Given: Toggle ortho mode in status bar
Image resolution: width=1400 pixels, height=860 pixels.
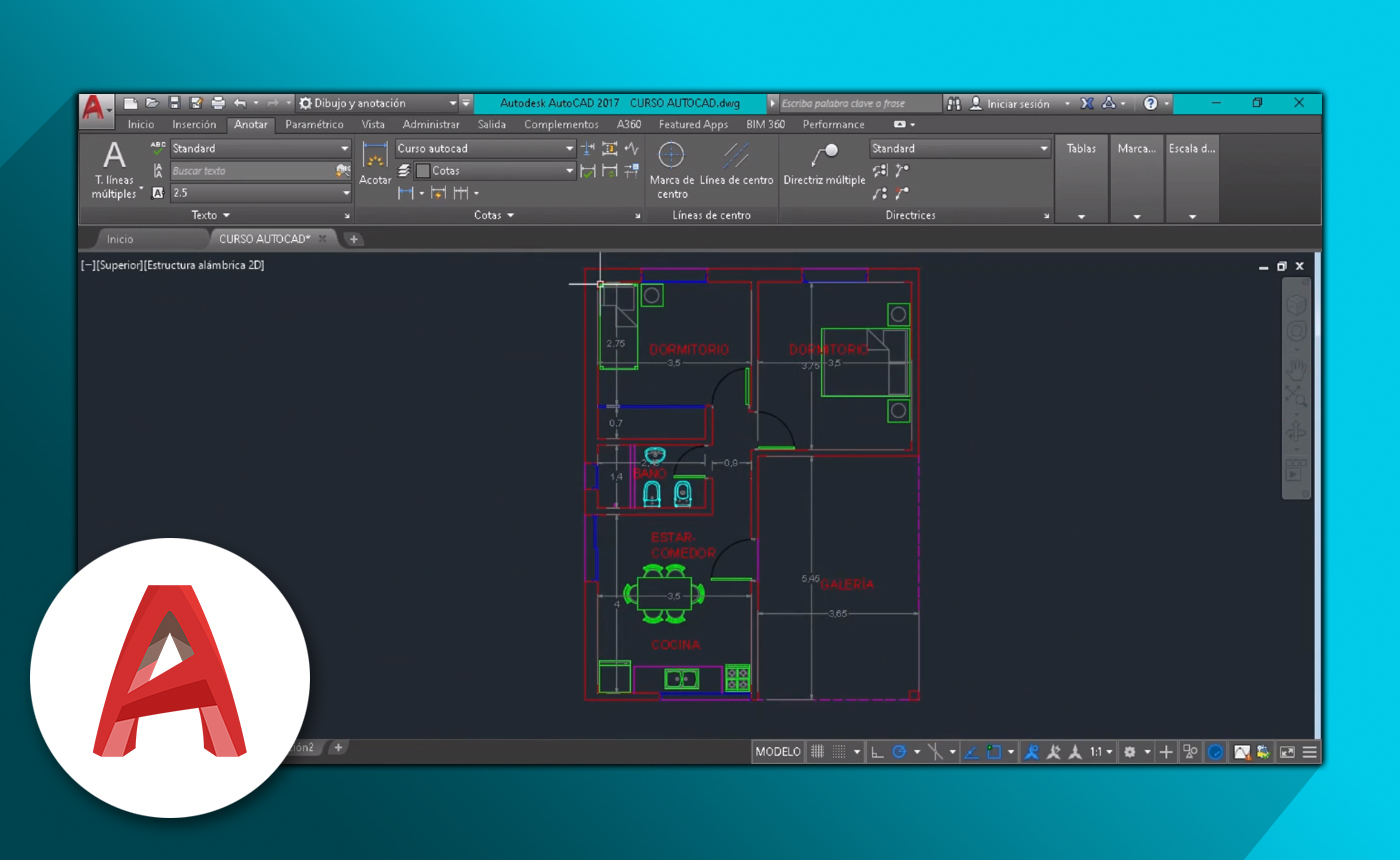Looking at the screenshot, I should (x=877, y=752).
